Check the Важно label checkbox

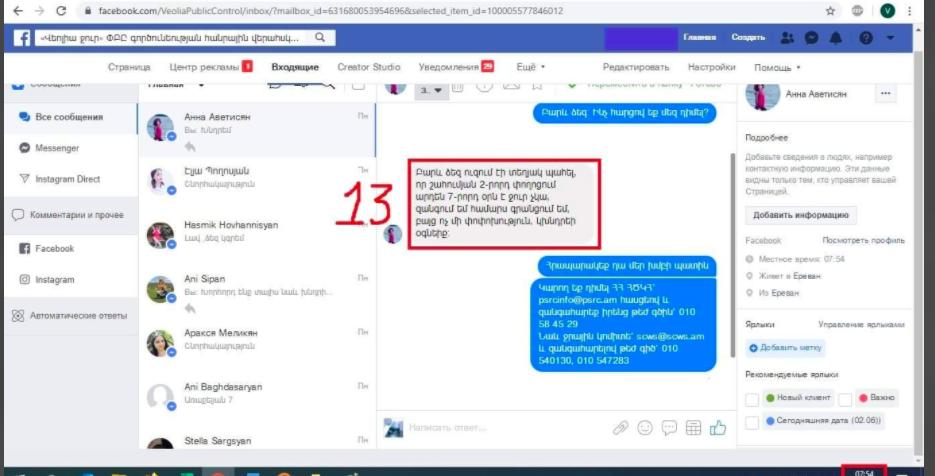(x=845, y=398)
